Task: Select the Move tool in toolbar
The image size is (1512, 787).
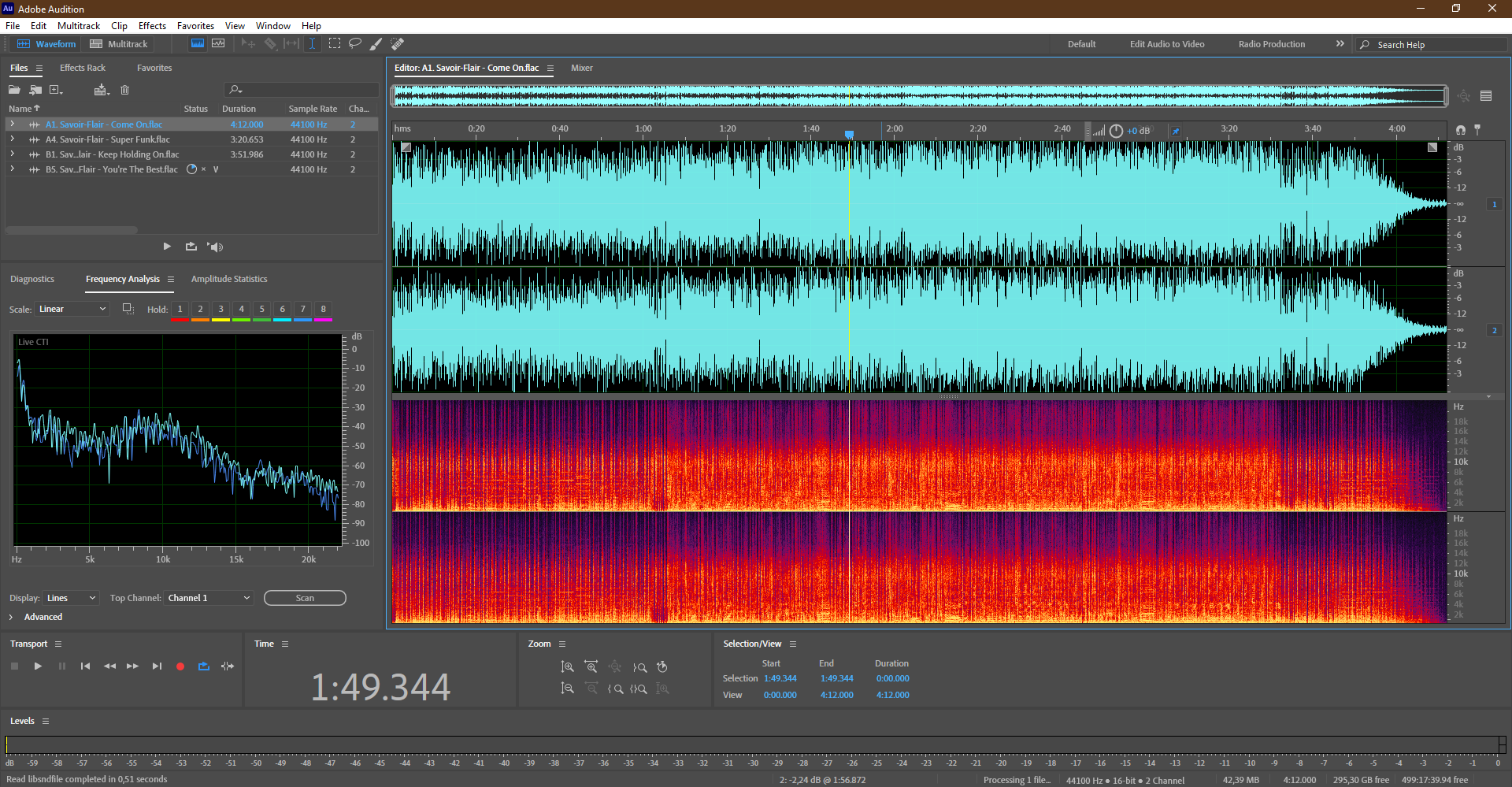Action: click(x=248, y=43)
